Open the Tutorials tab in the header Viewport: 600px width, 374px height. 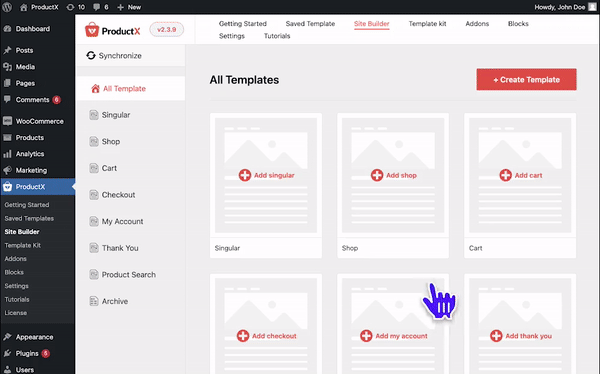click(x=277, y=36)
